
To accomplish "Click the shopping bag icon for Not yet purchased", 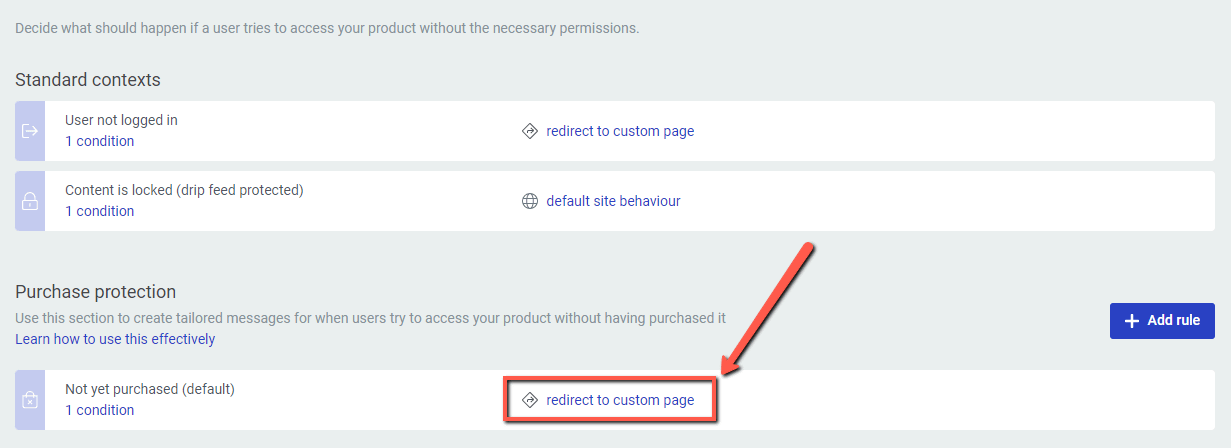I will coord(30,400).
